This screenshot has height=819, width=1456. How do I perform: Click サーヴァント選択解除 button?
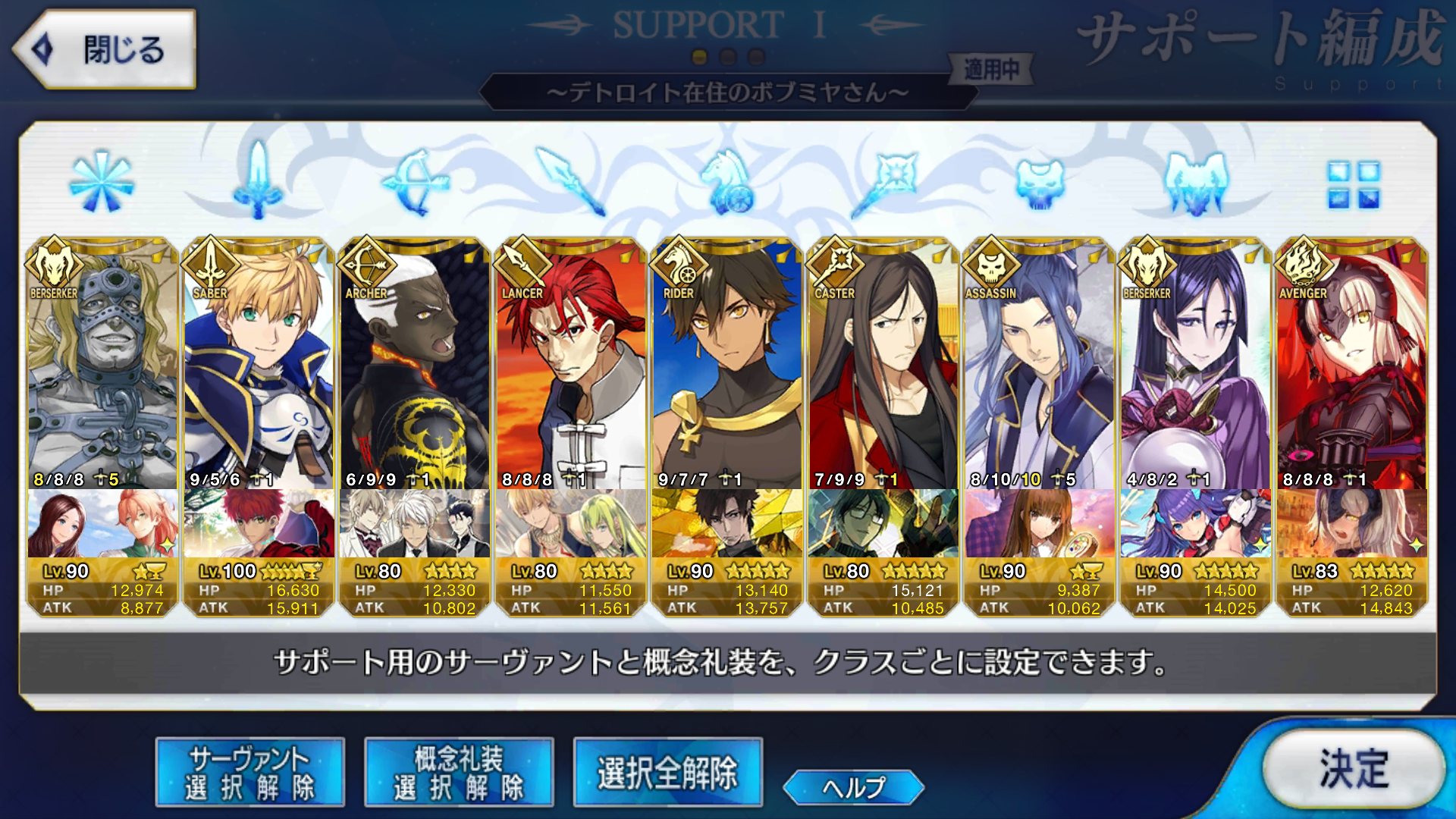coord(250,772)
